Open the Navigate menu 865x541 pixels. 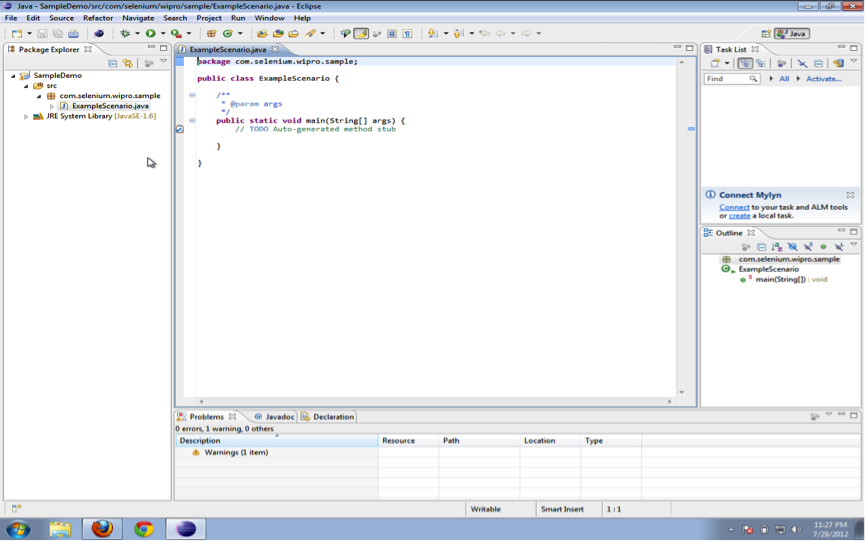click(138, 18)
